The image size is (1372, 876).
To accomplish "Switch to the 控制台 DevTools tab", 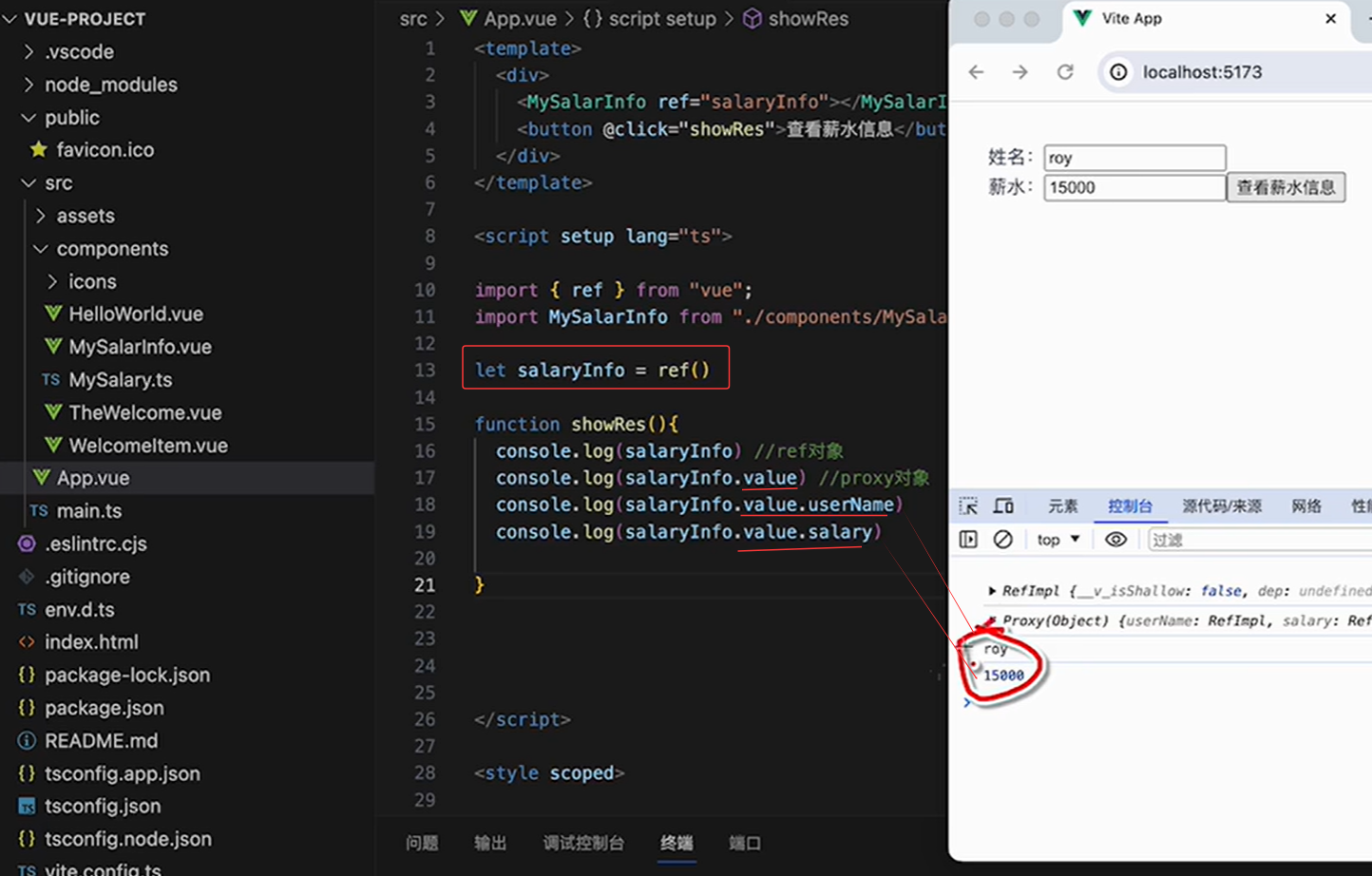I will (x=1130, y=506).
